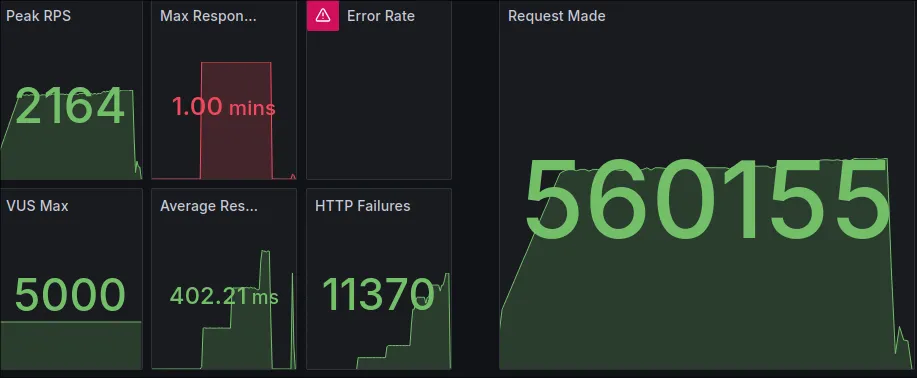This screenshot has width=917, height=378.
Task: Click the 11370 HTTP failures value
Action: click(x=378, y=293)
